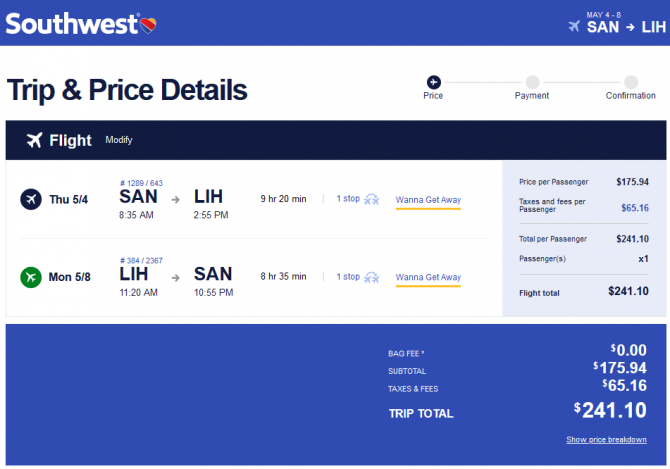Image resolution: width=670 pixels, height=469 pixels.
Task: Open the 1 stop details for the return flight
Action: click(348, 277)
